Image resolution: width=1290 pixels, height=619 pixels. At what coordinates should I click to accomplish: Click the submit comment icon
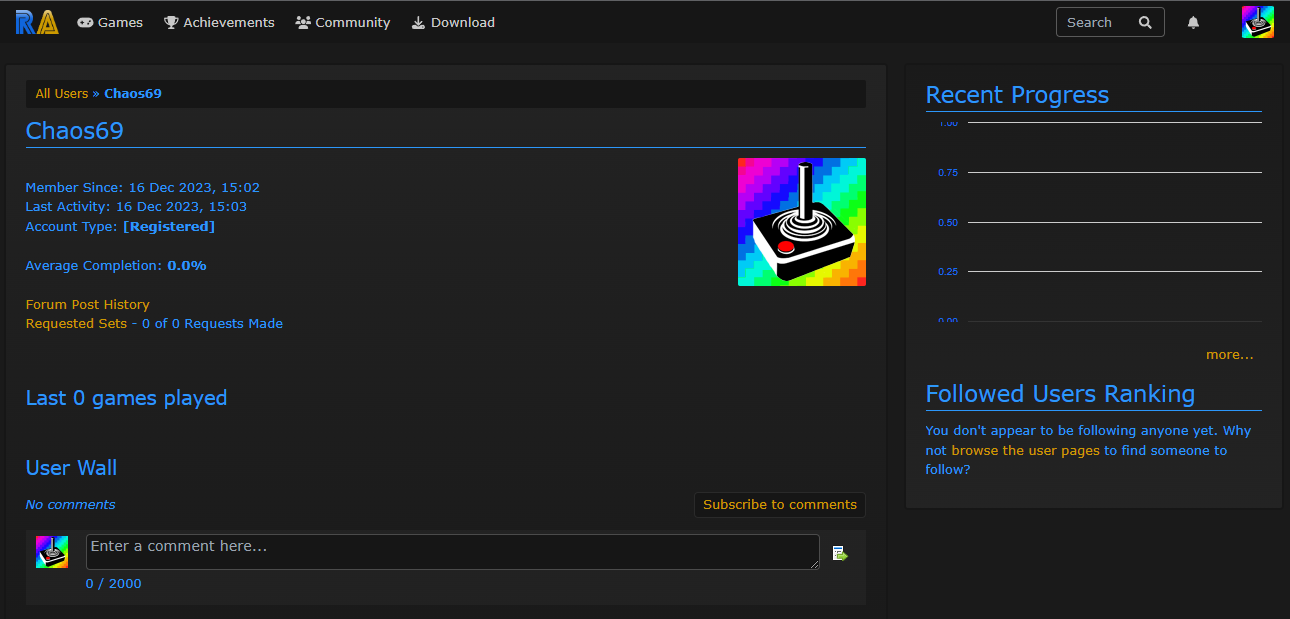[x=840, y=553]
